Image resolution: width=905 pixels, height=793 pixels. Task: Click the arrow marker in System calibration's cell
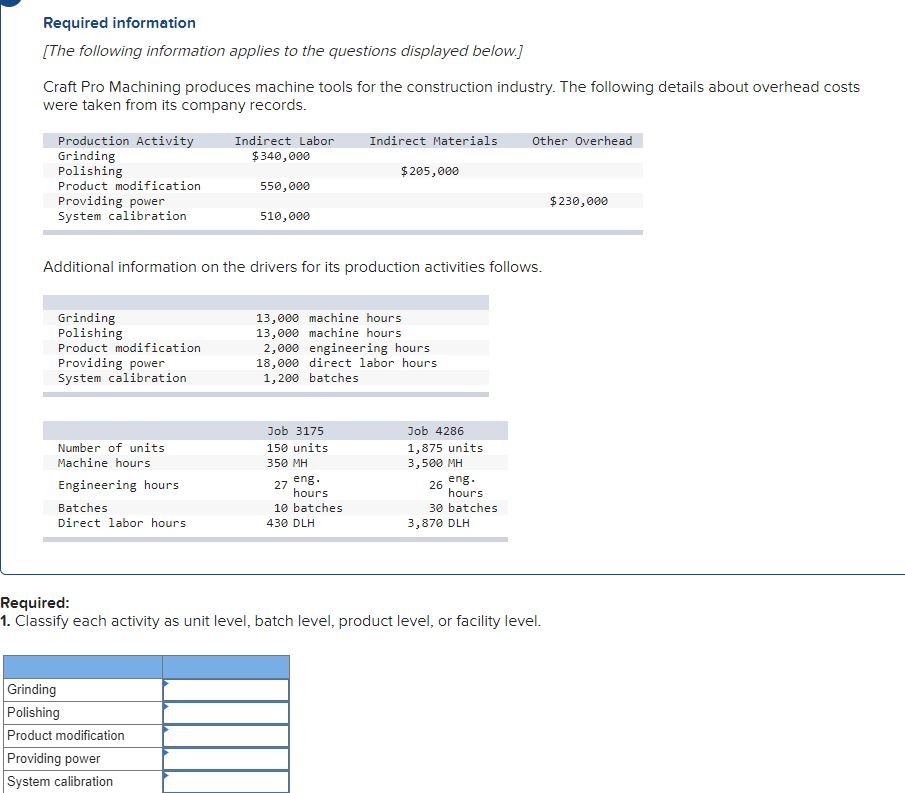coord(168,775)
